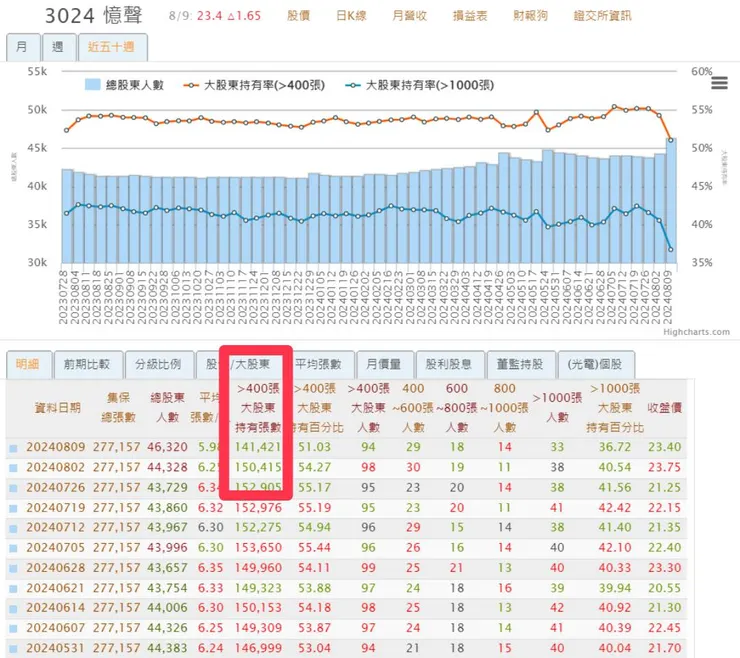Click holding value 146,999
The width and height of the screenshot is (740, 658).
pyautogui.click(x=258, y=648)
